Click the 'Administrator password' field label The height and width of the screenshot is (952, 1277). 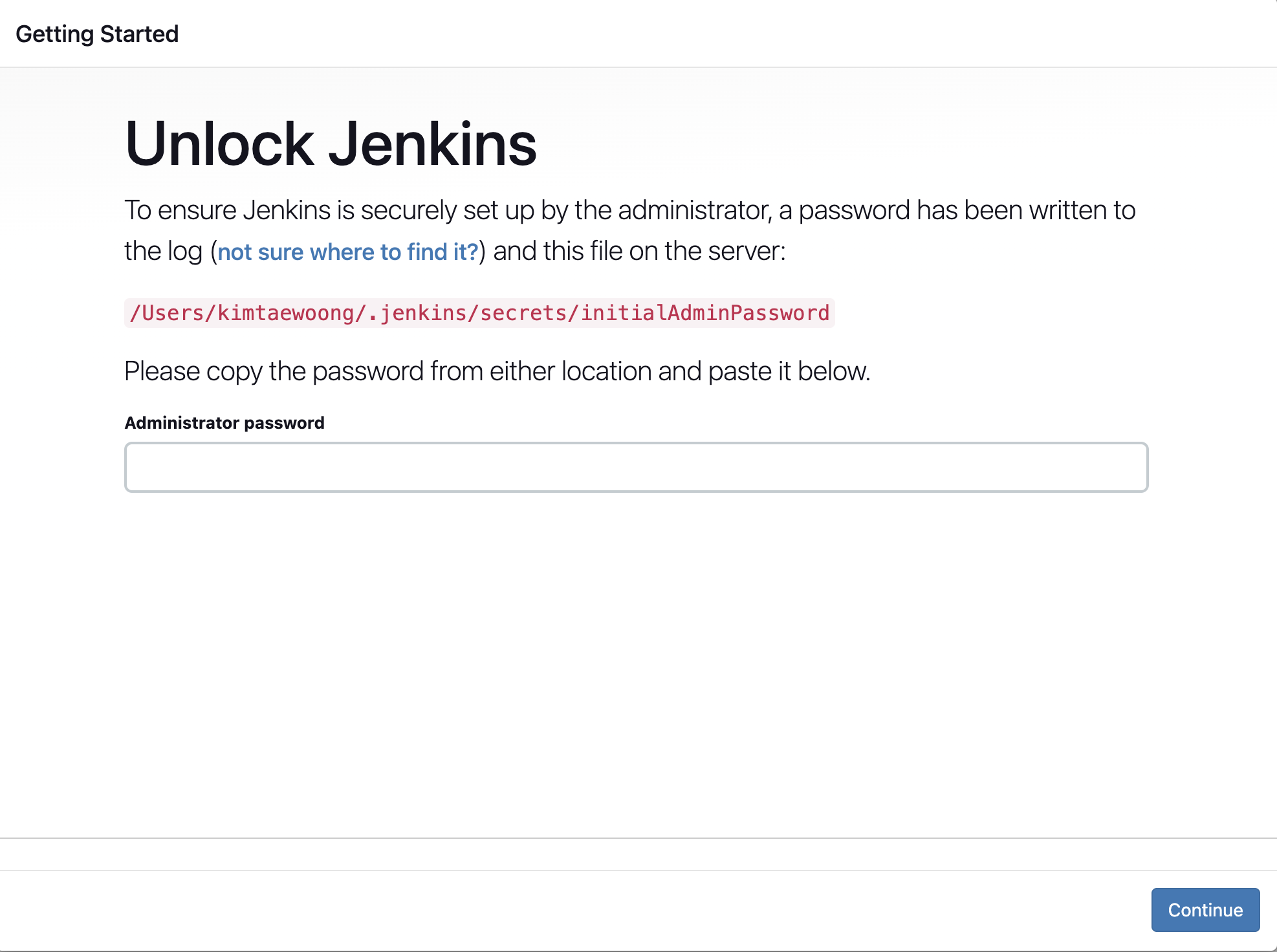click(224, 423)
